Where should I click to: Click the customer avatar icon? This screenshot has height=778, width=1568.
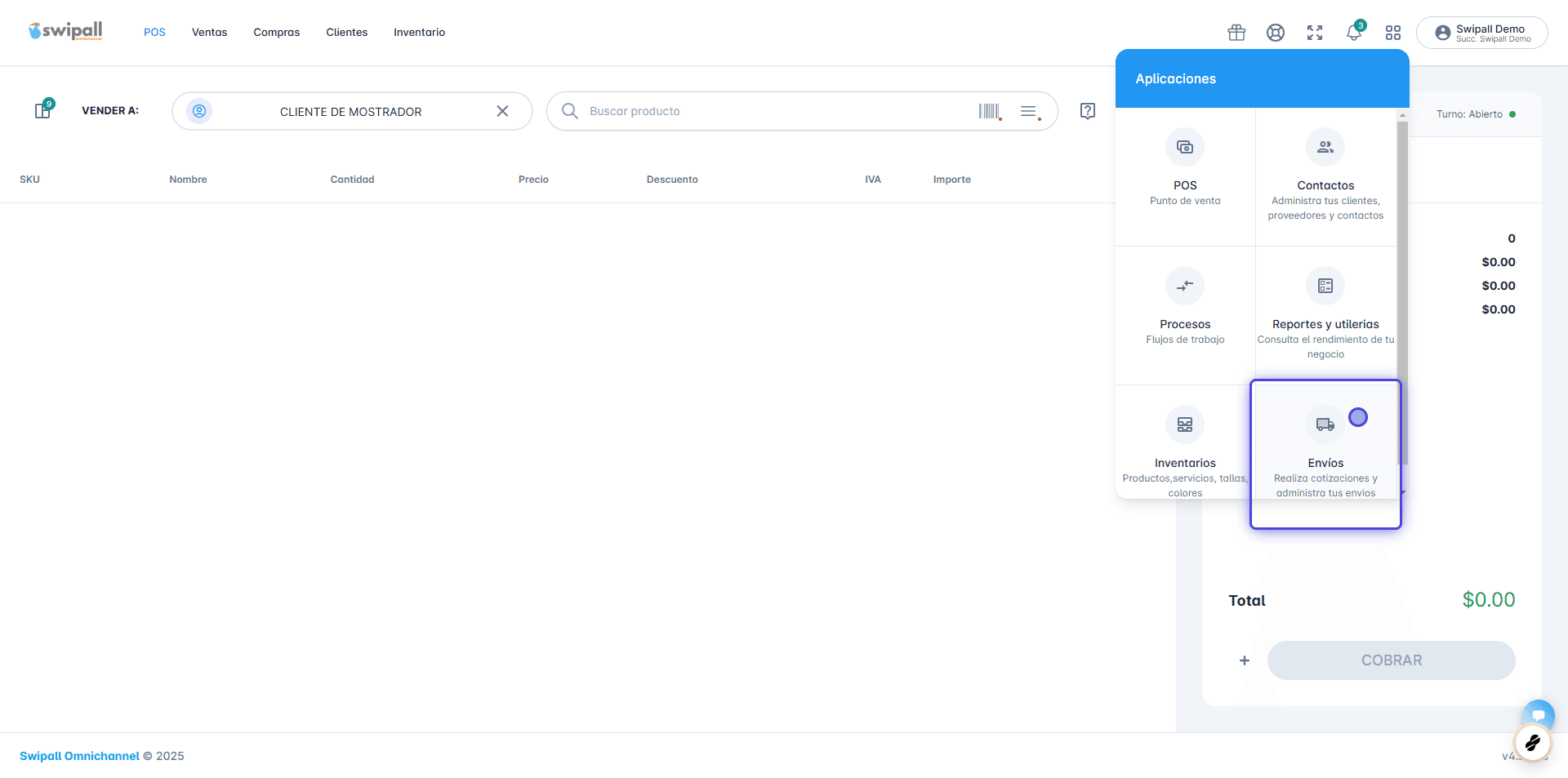pos(199,111)
